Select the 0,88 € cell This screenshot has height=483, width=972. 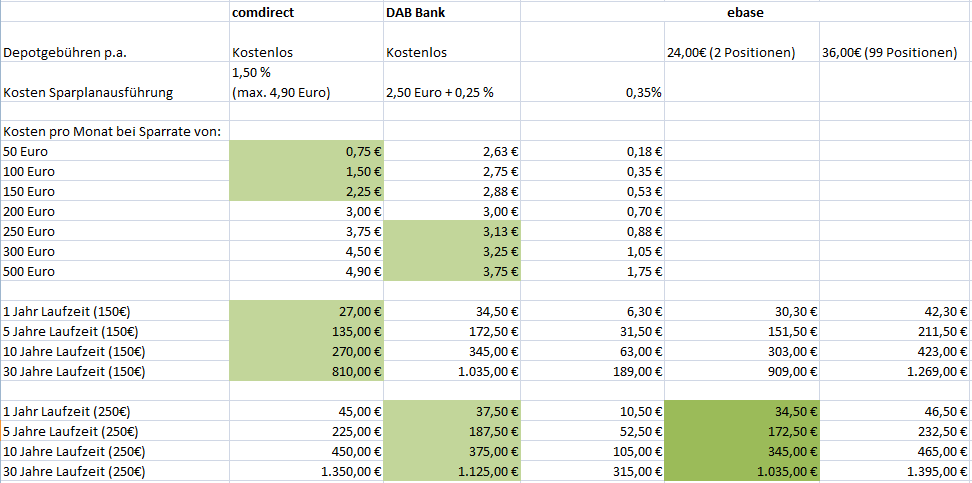pos(592,231)
